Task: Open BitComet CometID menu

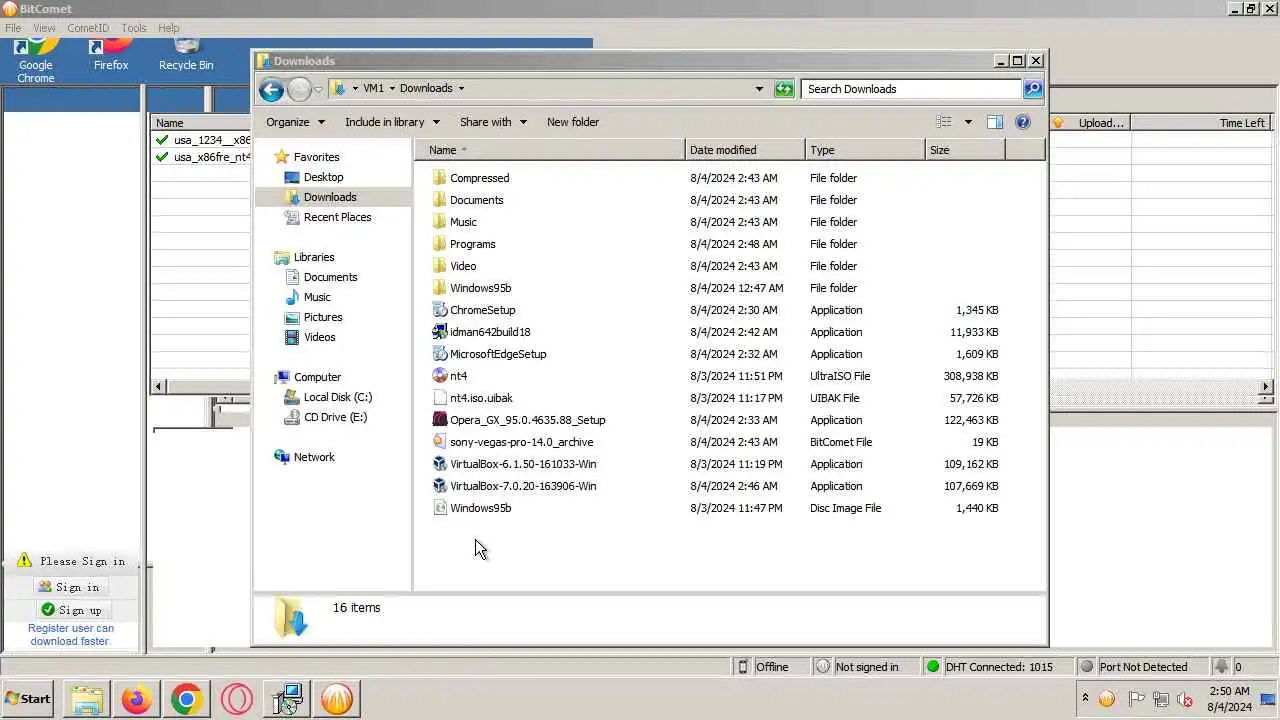Action: tap(88, 28)
